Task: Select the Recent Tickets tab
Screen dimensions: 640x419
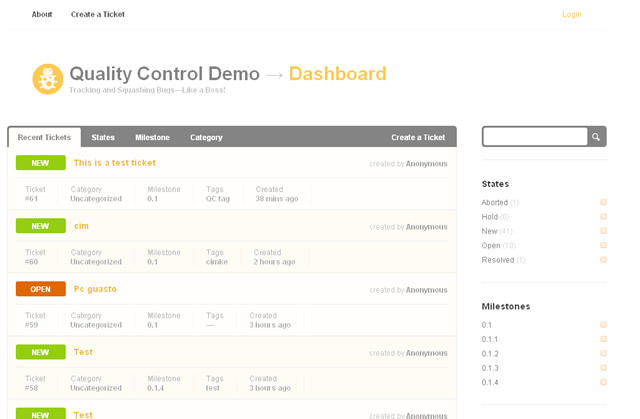Action: pyautogui.click(x=44, y=138)
